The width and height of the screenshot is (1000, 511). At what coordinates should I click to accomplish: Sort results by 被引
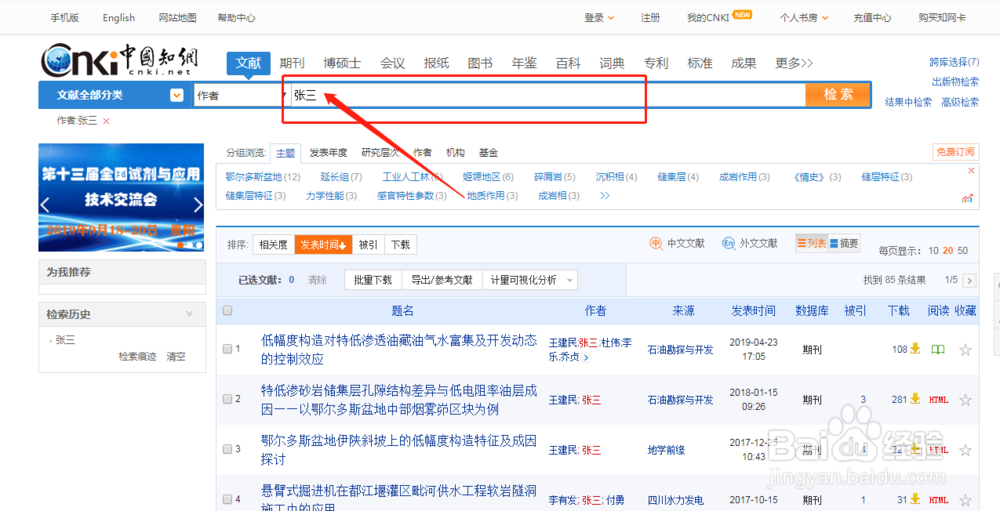368,245
